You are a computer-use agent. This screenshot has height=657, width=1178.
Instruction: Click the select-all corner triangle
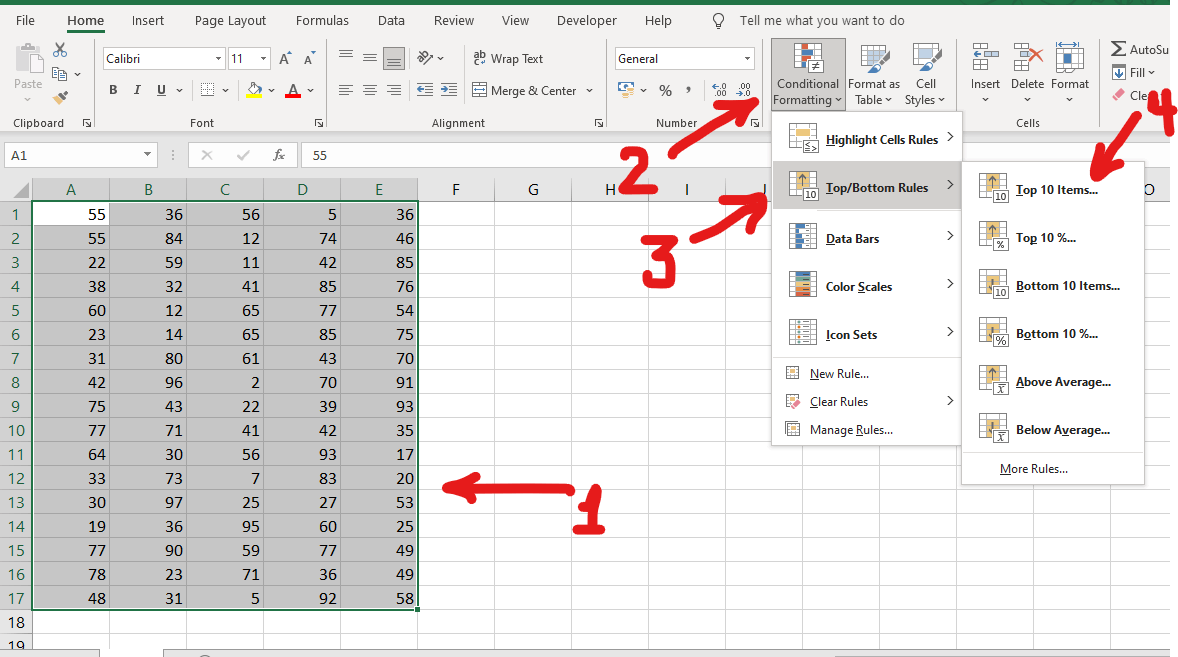click(x=21, y=190)
